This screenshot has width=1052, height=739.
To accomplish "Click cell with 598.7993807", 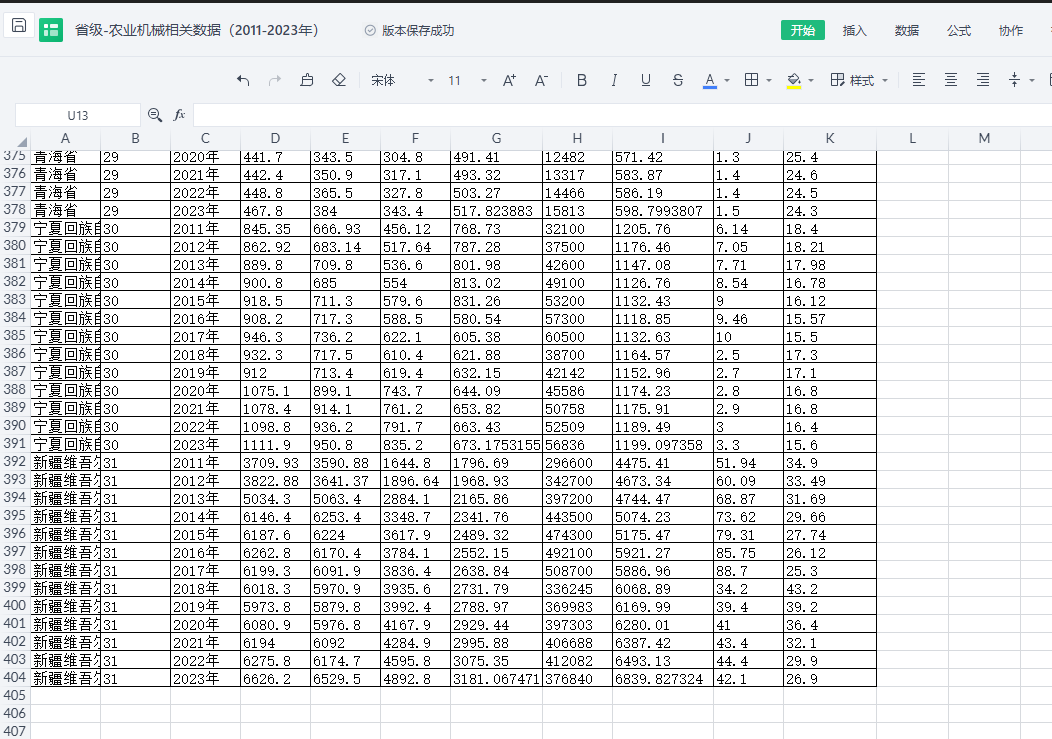I will (x=662, y=211).
